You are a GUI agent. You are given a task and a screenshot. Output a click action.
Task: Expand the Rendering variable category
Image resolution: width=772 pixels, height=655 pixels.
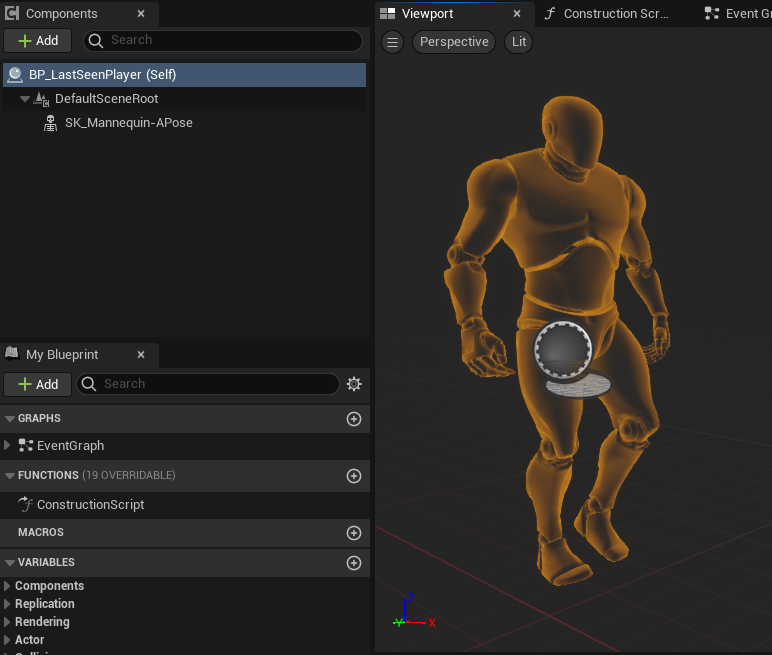point(7,622)
